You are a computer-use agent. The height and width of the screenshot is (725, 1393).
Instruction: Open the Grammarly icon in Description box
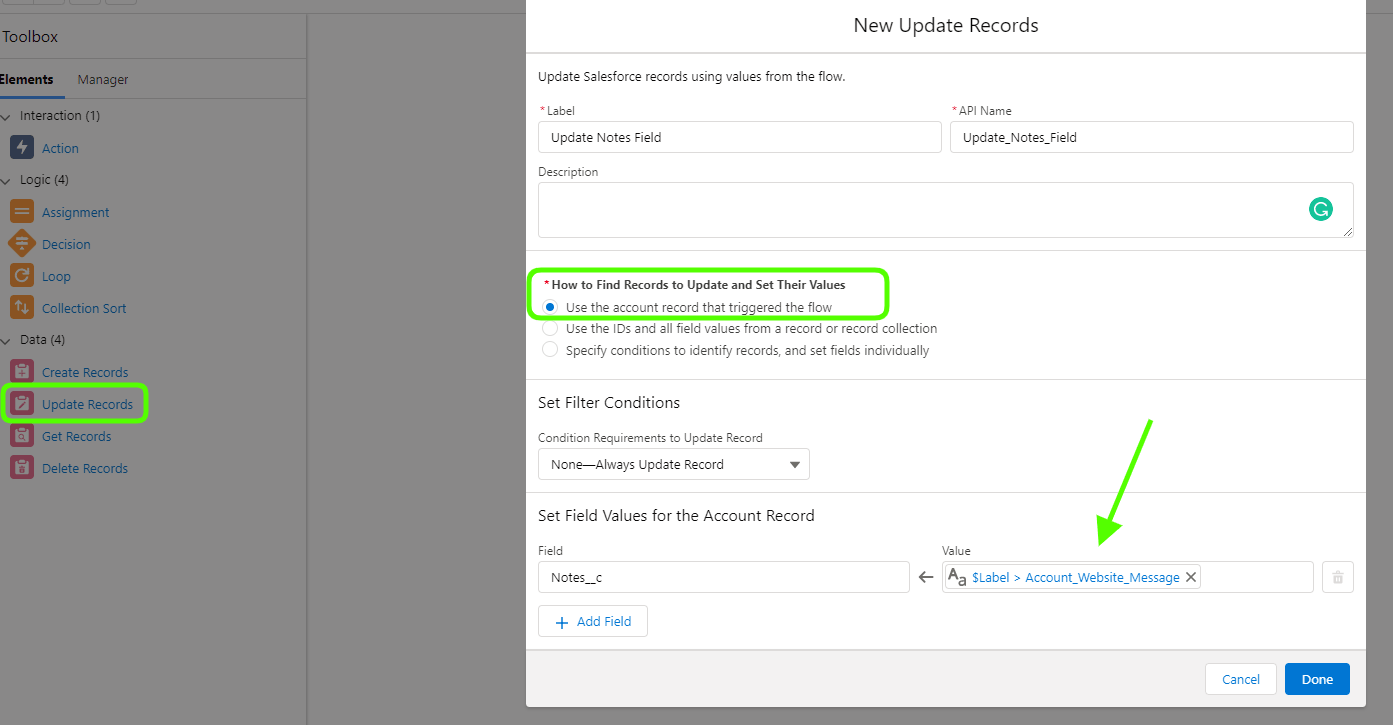pos(1322,209)
